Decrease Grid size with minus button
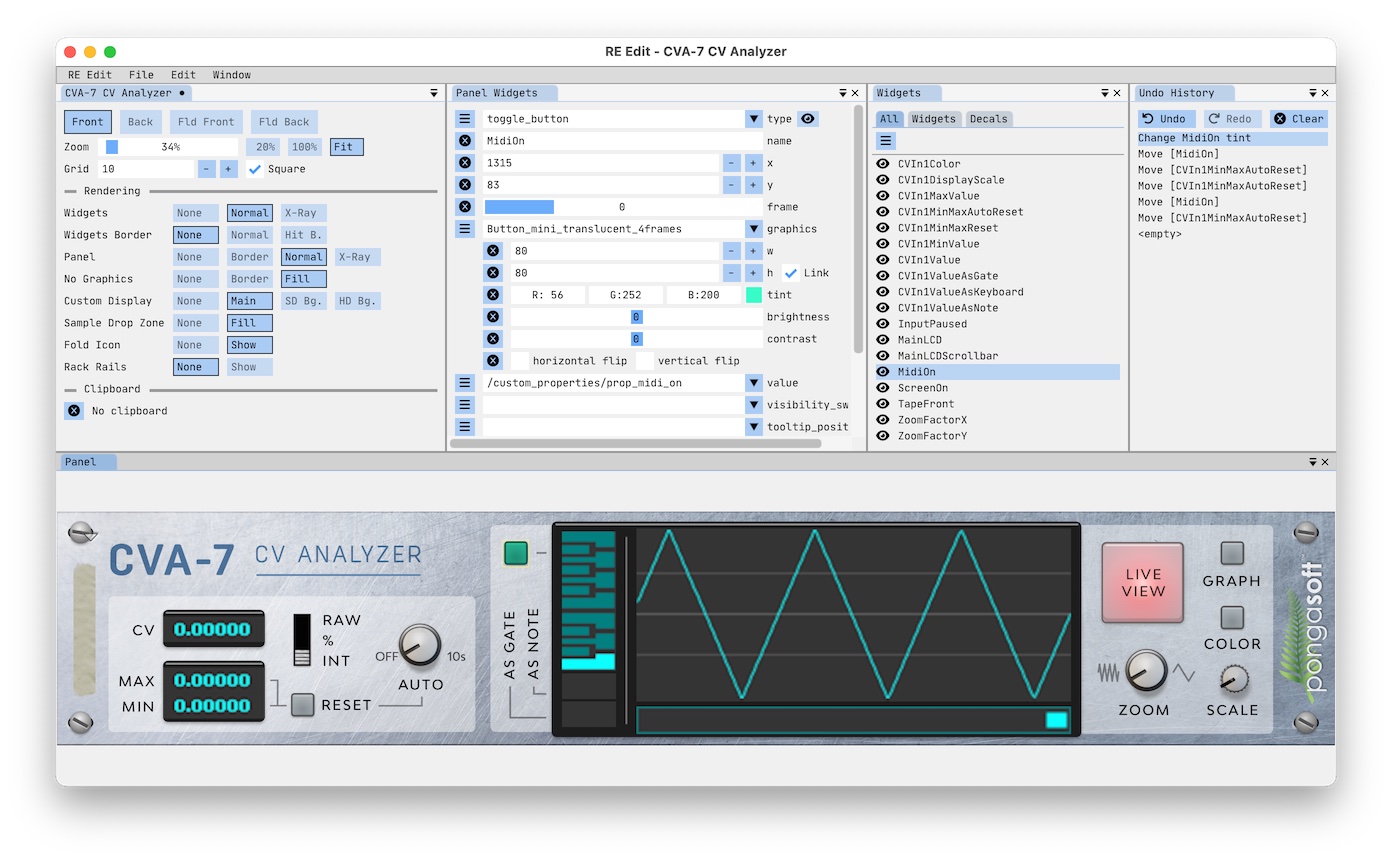Viewport: 1392px width, 860px height. (207, 169)
